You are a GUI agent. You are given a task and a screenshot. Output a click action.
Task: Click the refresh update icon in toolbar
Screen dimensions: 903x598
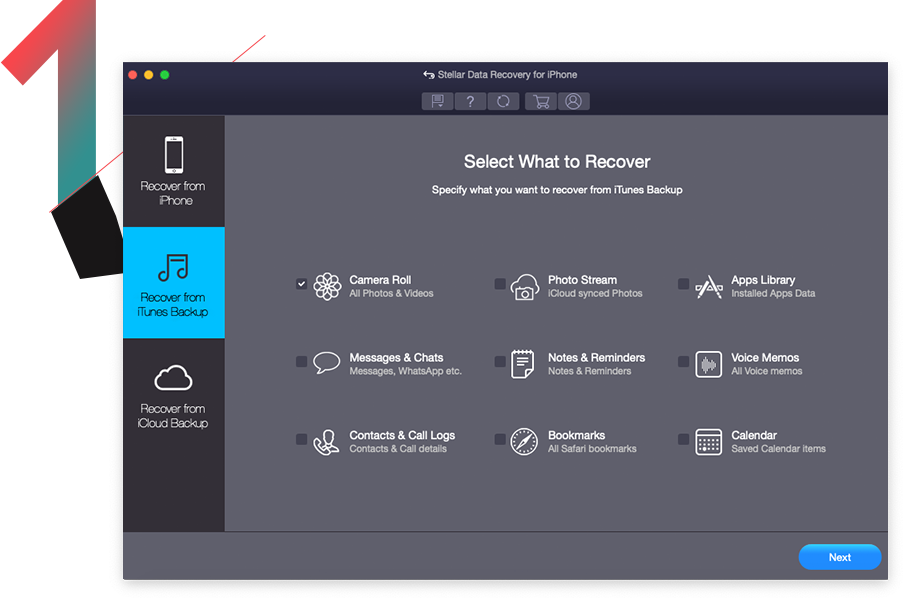coord(503,101)
